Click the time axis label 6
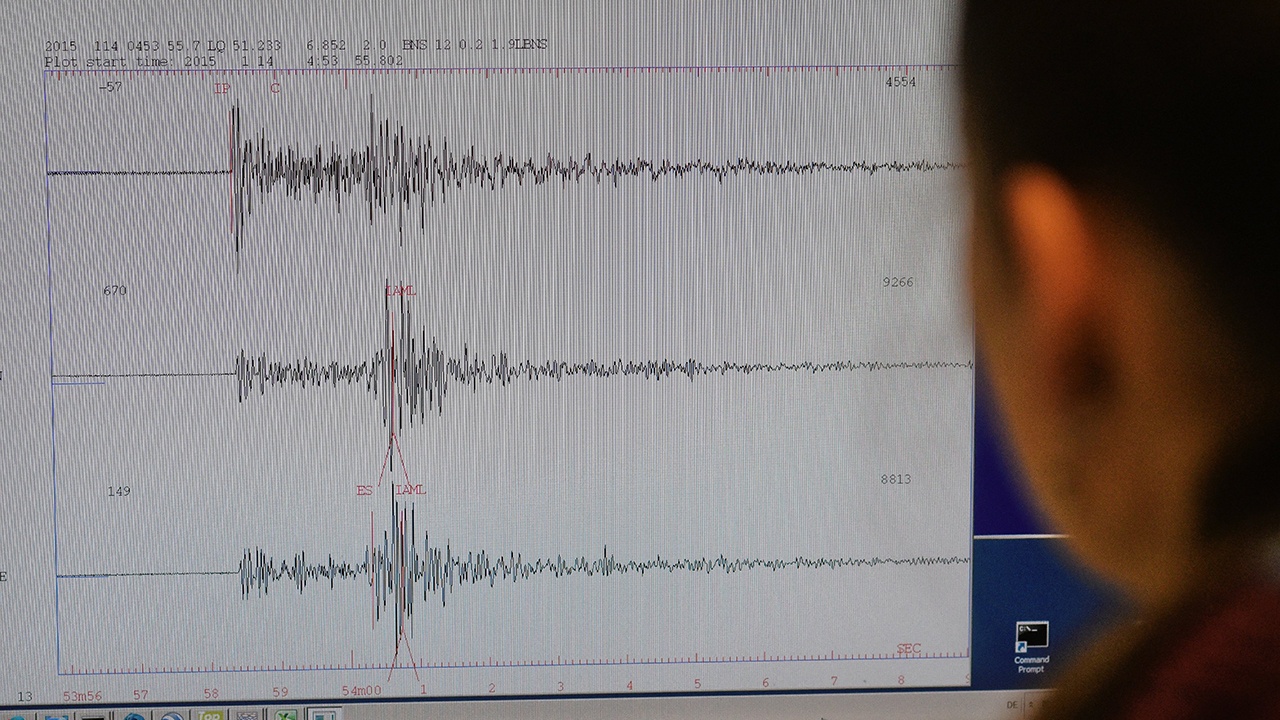The height and width of the screenshot is (720, 1280). pos(766,683)
